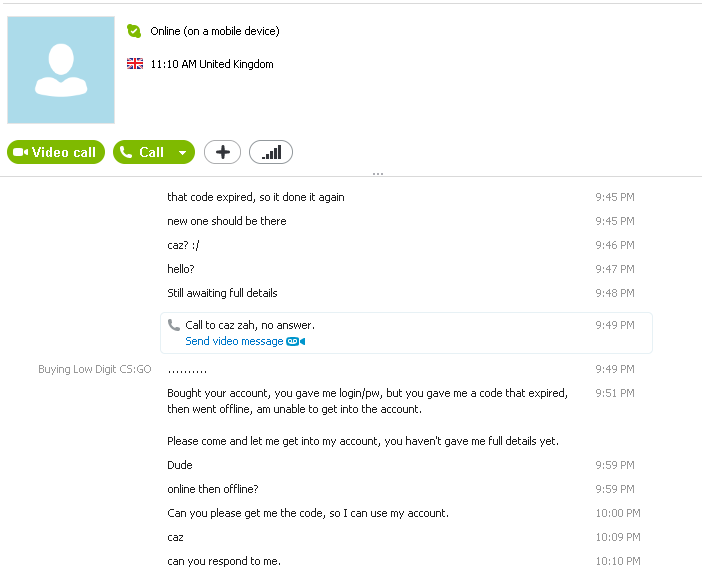702x569 pixels.
Task: Click the phone icon on missed call
Action: pos(174,325)
